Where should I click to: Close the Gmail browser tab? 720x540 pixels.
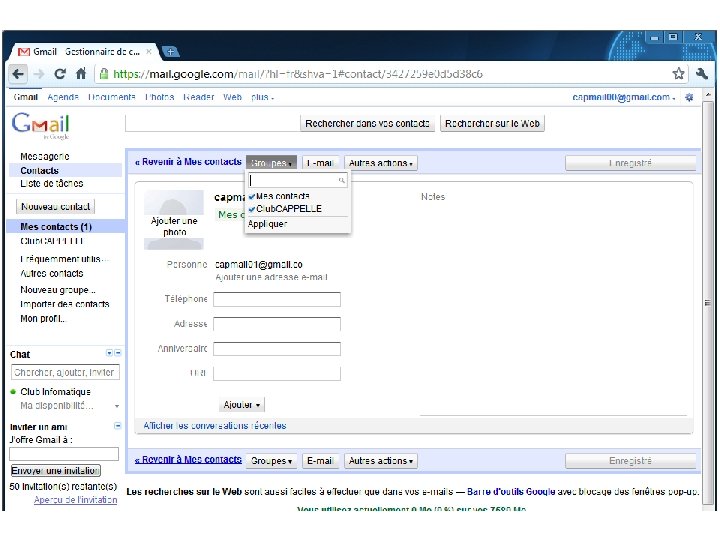click(149, 51)
